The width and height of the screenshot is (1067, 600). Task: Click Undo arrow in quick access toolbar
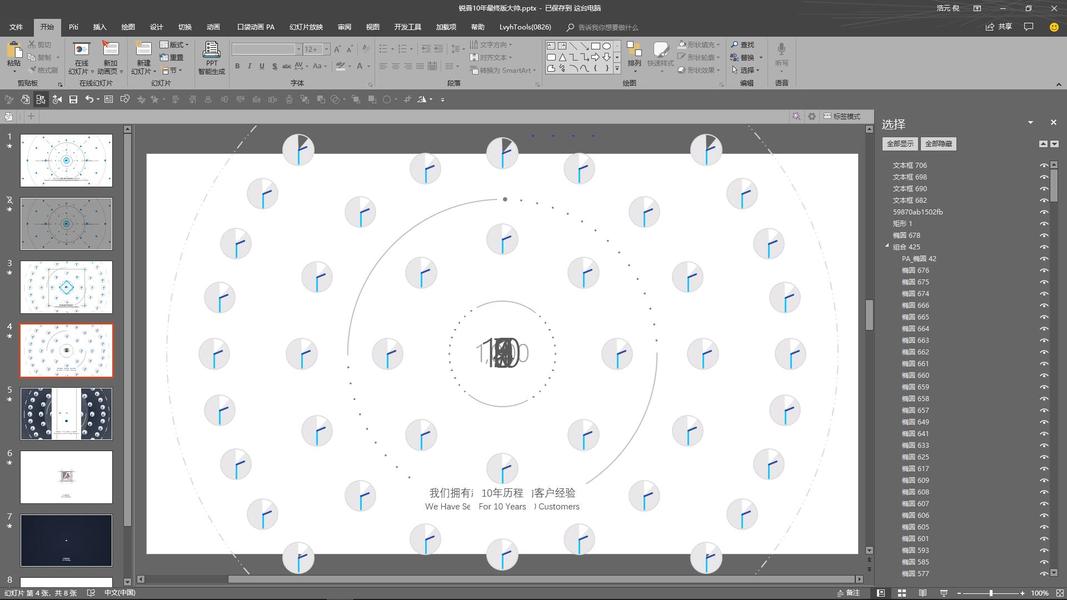pyautogui.click(x=88, y=99)
